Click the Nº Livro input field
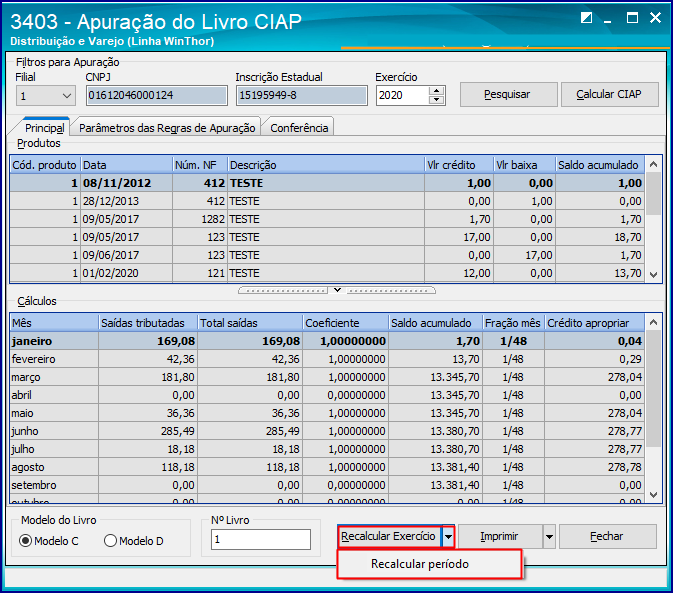 (261, 539)
